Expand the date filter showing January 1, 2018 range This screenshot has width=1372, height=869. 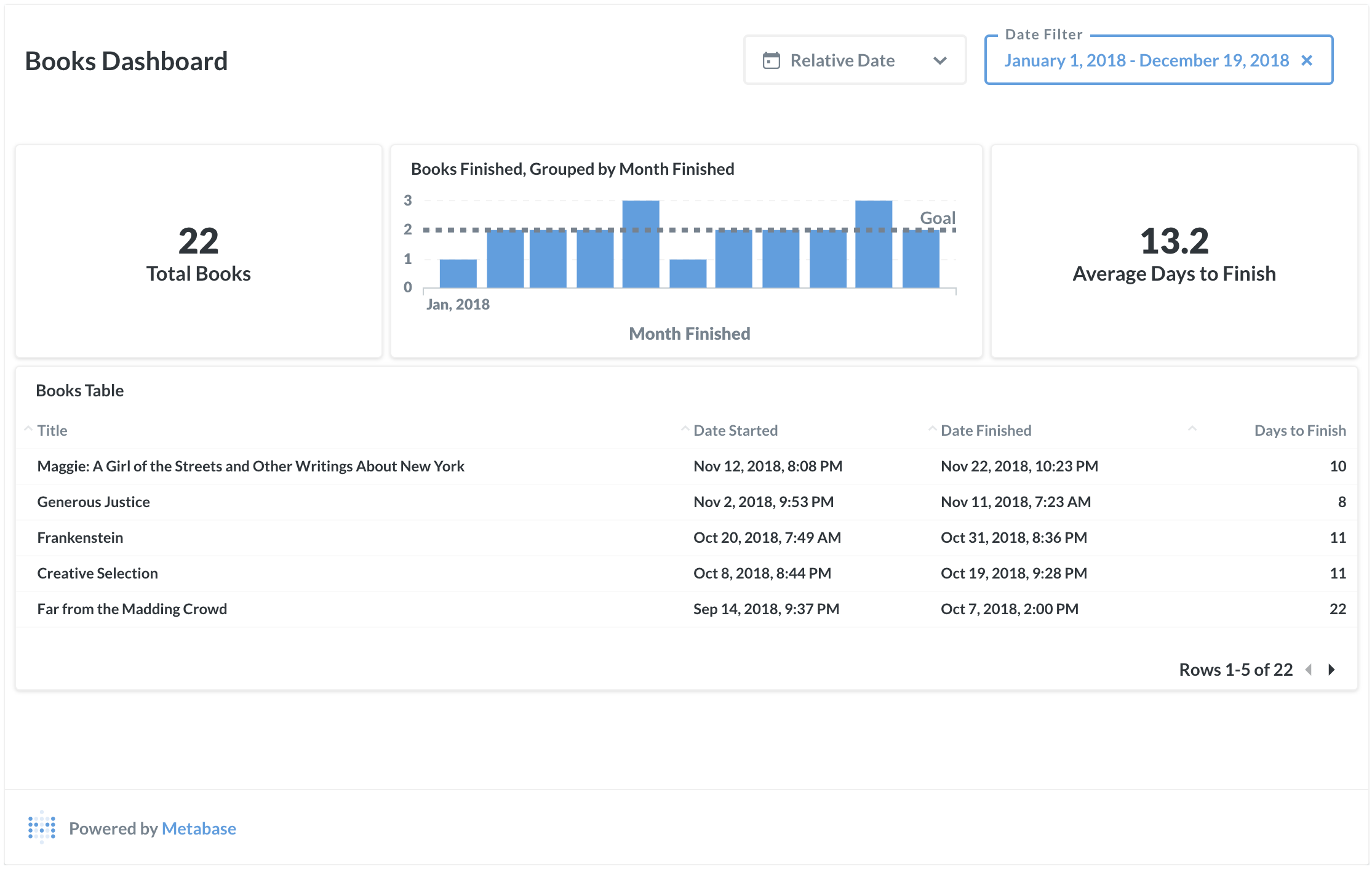(1146, 60)
